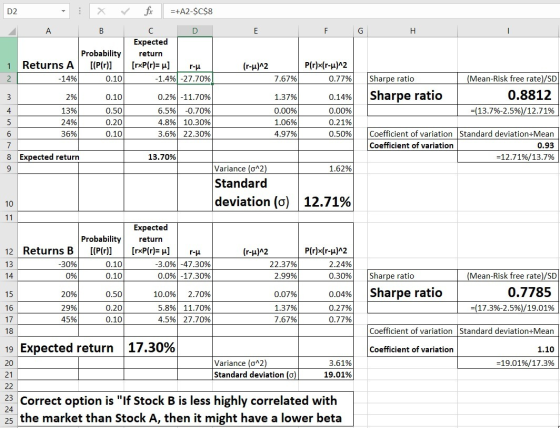560x428 pixels.
Task: Open the Insert Function fx icon
Action: [149, 11]
